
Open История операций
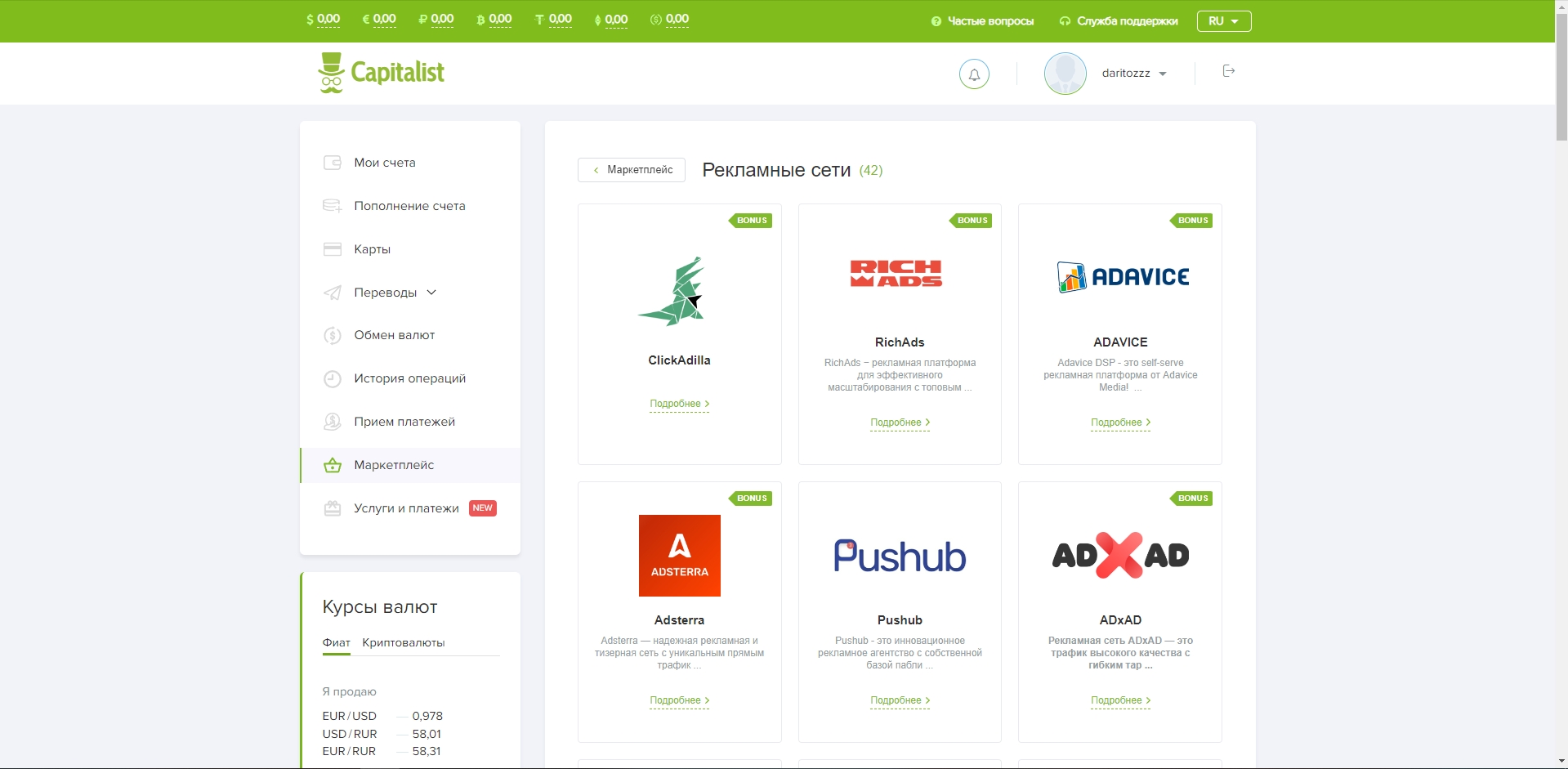(410, 378)
